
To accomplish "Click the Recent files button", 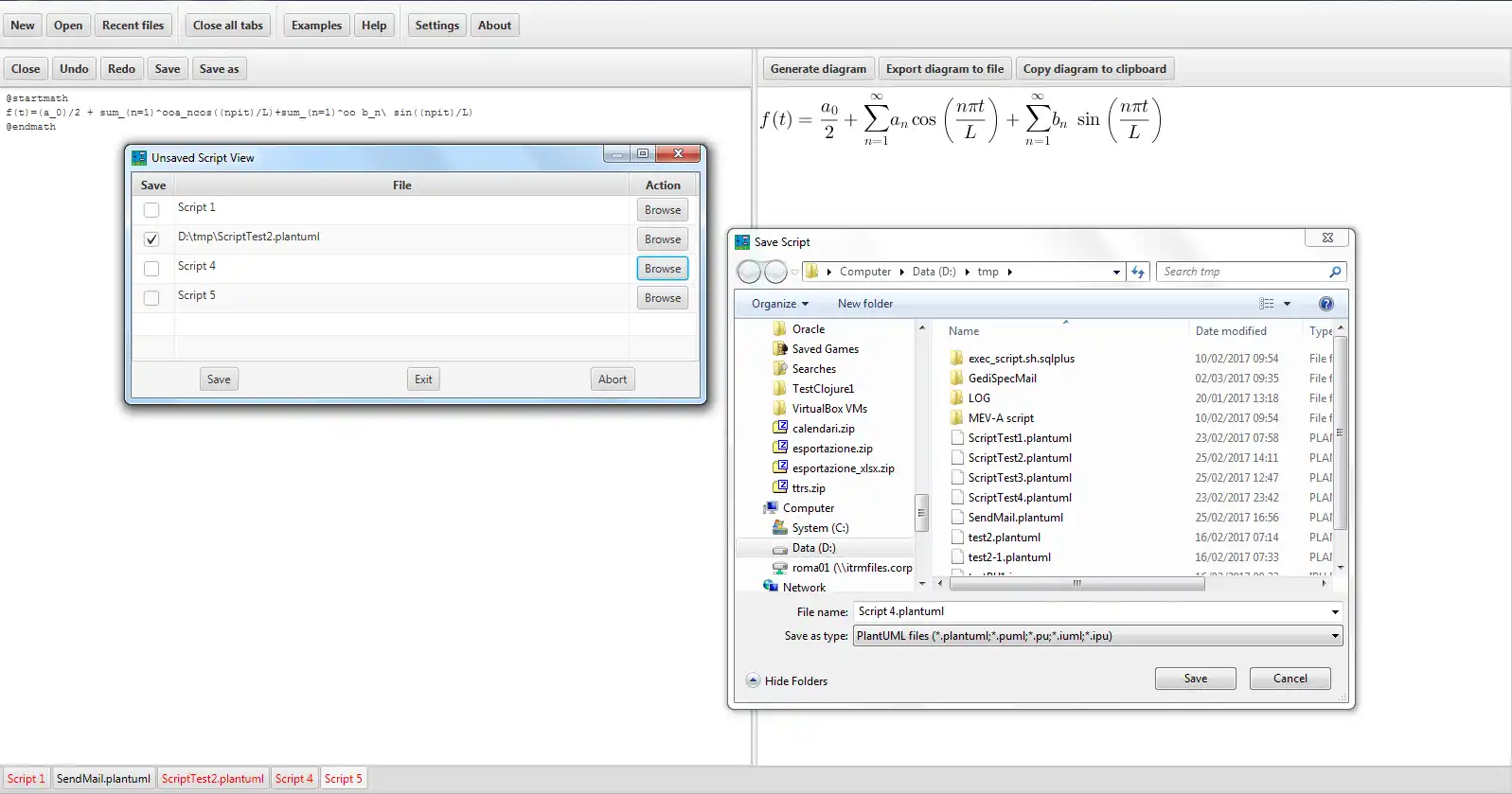I will (x=133, y=26).
